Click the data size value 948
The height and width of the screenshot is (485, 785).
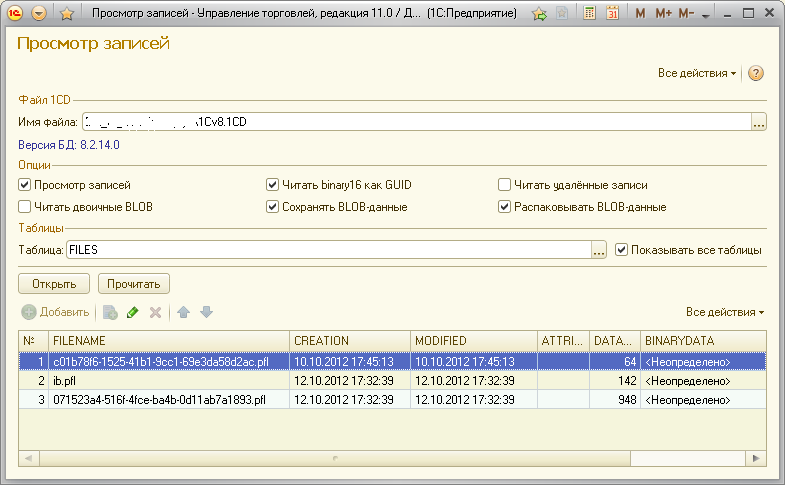[x=627, y=399]
